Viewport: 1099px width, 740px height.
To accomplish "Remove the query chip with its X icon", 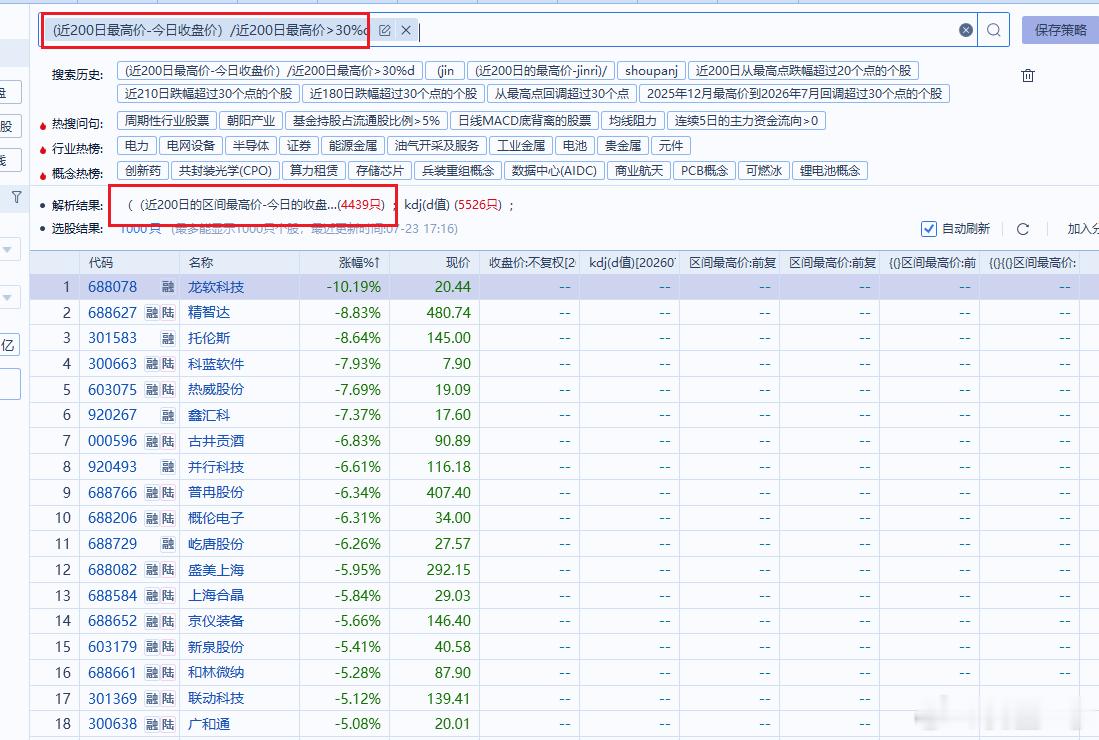I will tap(406, 30).
